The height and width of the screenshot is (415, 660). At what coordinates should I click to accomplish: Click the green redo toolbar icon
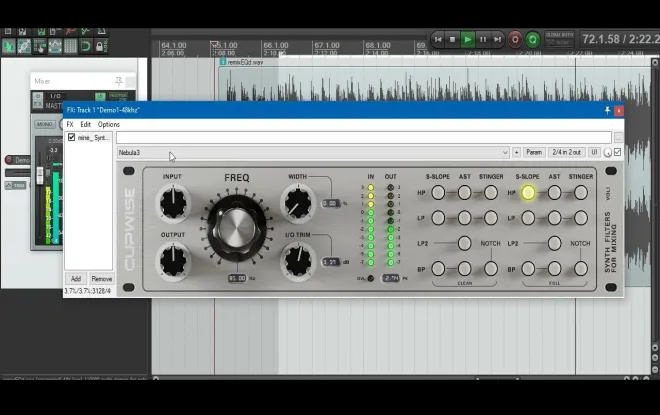click(85, 31)
